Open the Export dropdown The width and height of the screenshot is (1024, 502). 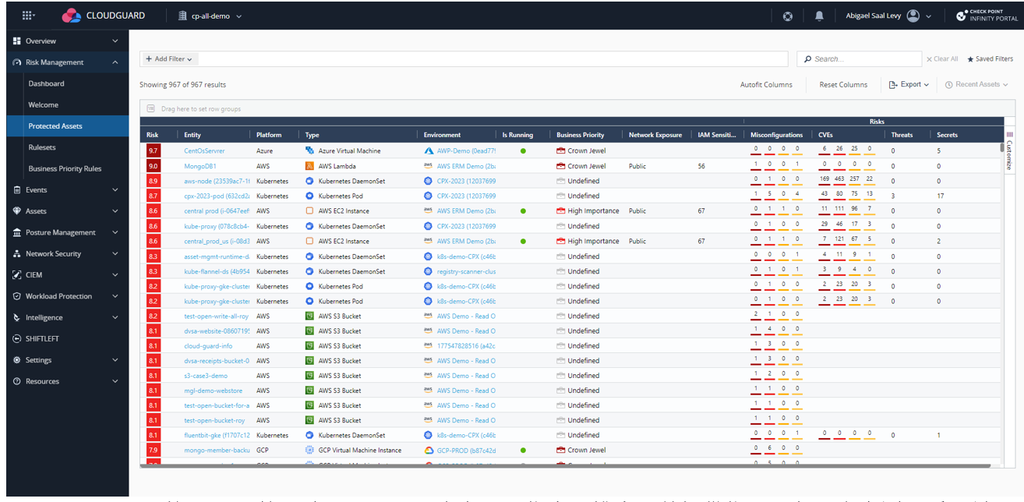(x=909, y=85)
